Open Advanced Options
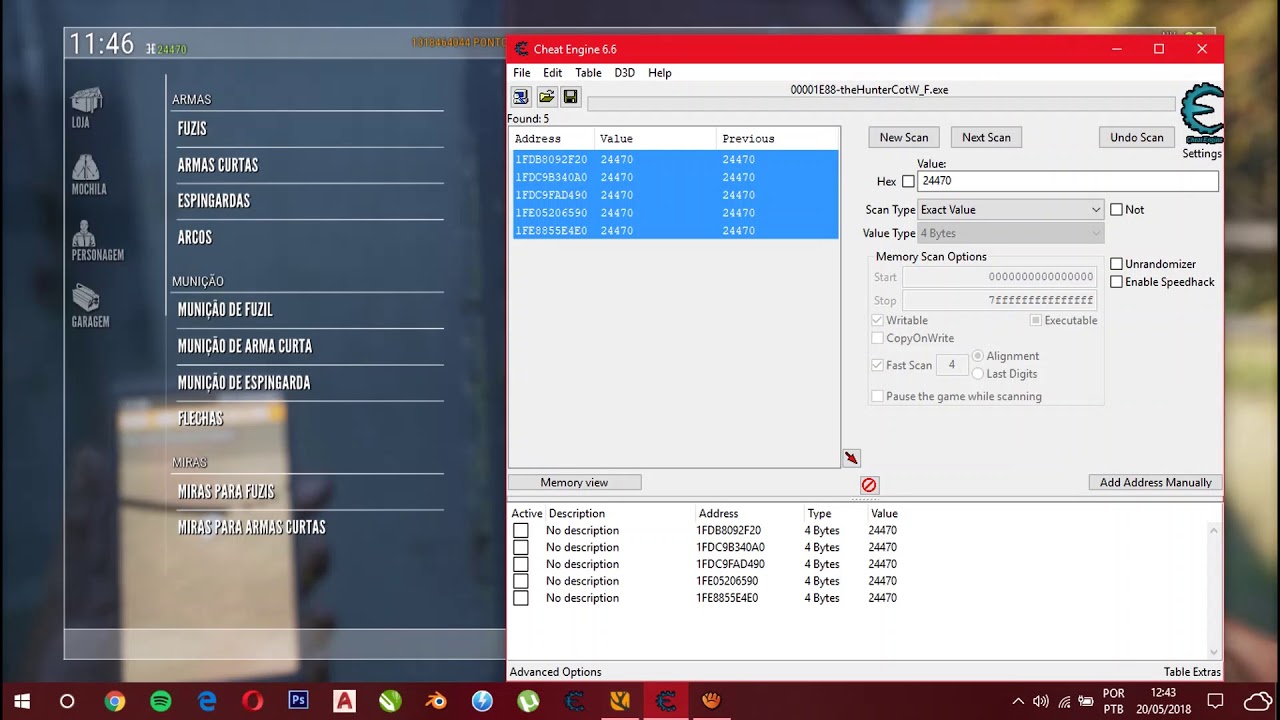This screenshot has width=1280, height=720. (555, 672)
